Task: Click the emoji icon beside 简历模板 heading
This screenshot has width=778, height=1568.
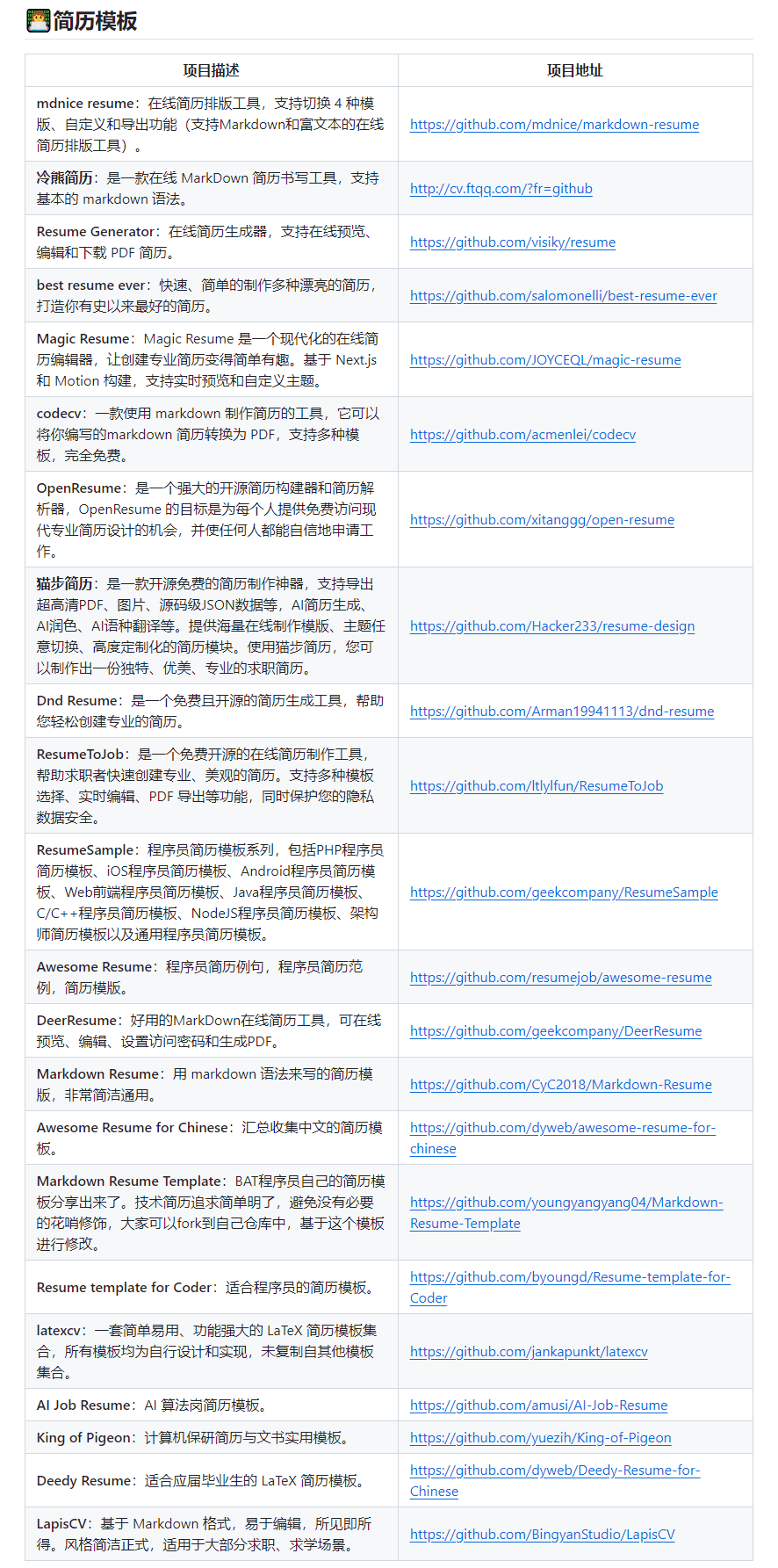Action: pos(38,20)
